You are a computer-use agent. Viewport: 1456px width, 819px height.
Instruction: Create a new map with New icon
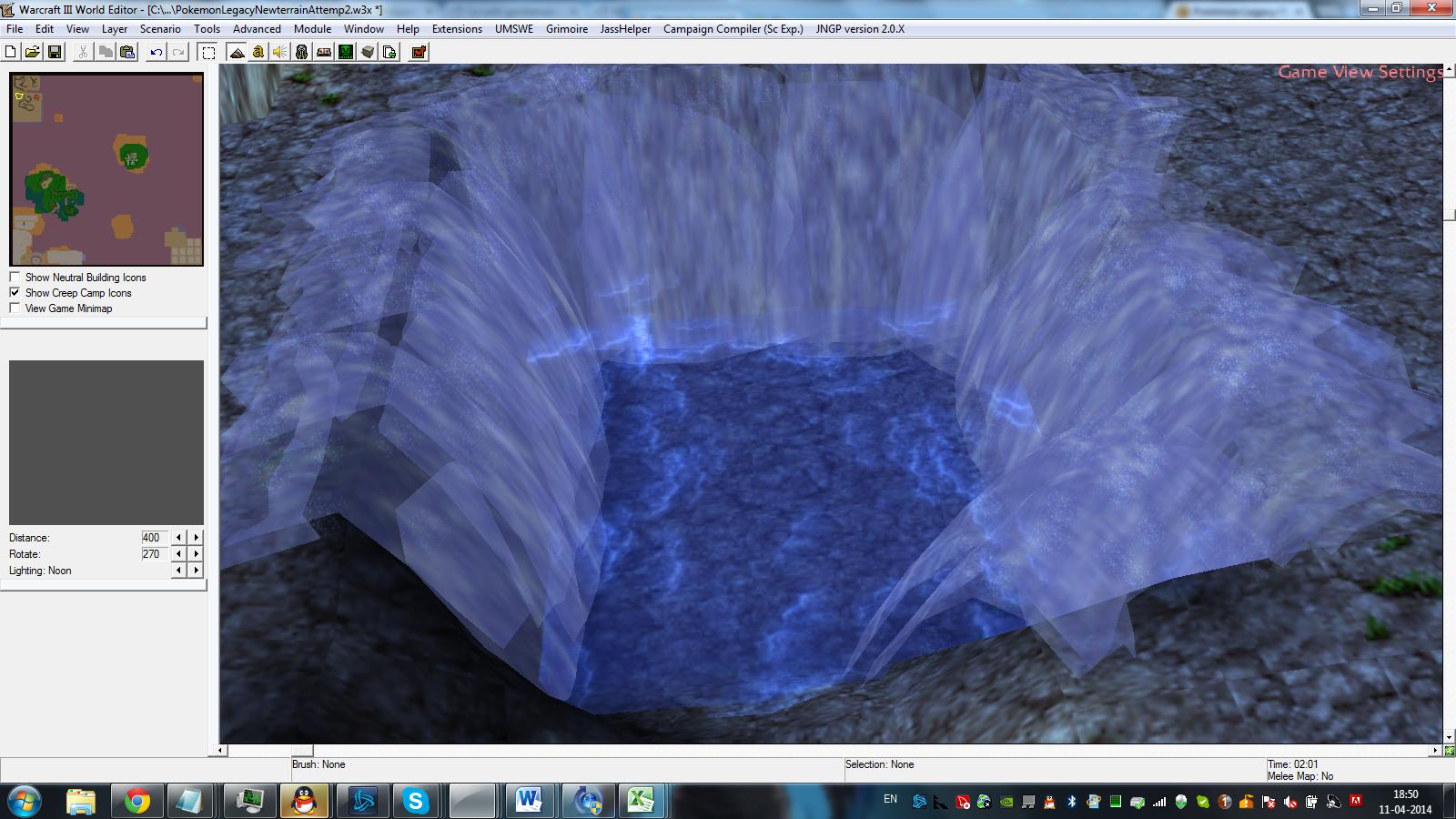point(11,53)
